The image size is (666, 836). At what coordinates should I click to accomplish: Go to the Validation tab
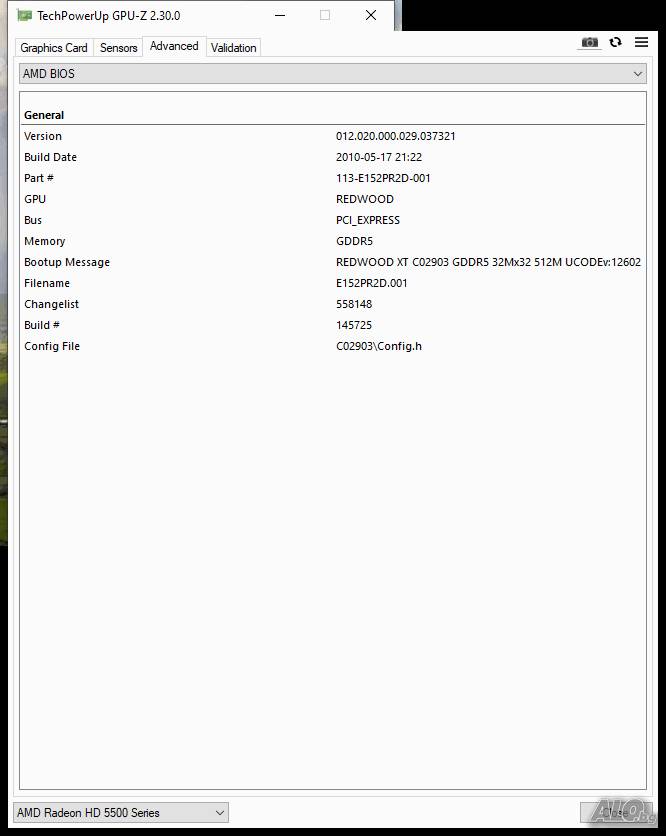click(x=233, y=47)
